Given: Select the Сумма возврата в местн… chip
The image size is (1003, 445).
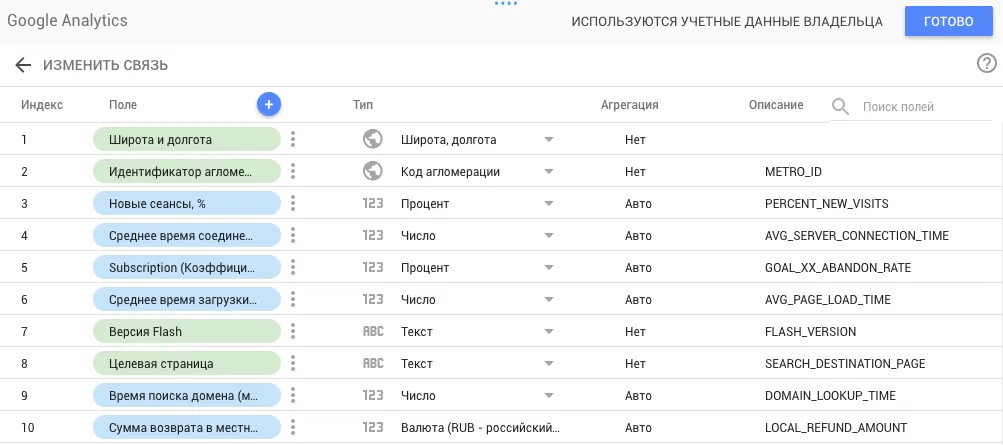Looking at the screenshot, I should [x=187, y=427].
